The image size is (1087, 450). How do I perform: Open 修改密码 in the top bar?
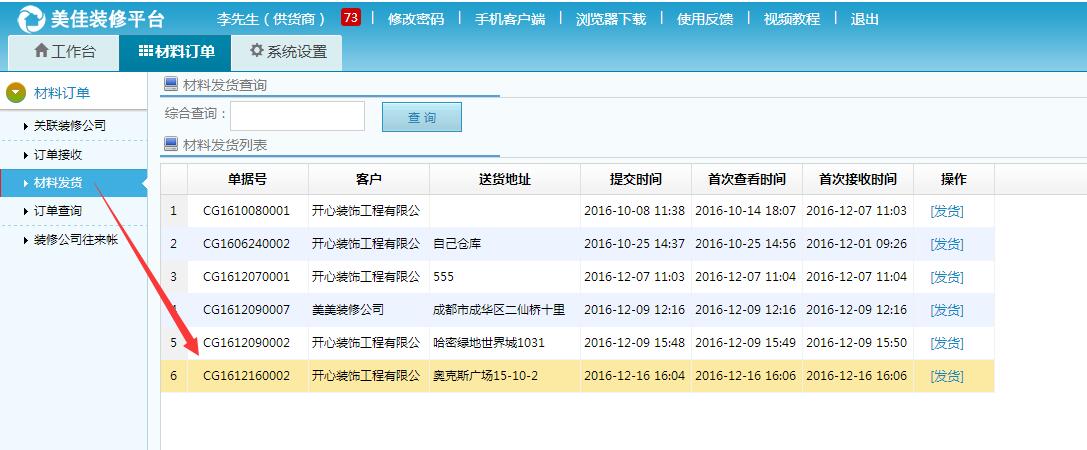[415, 19]
